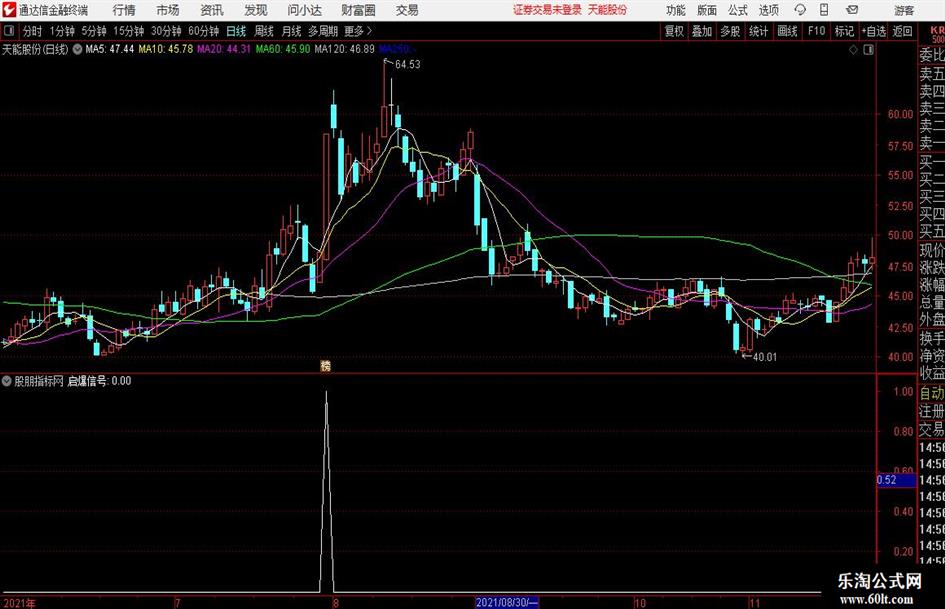The height and width of the screenshot is (609, 945).
Task: Open the 行情 menu
Action: 124,10
